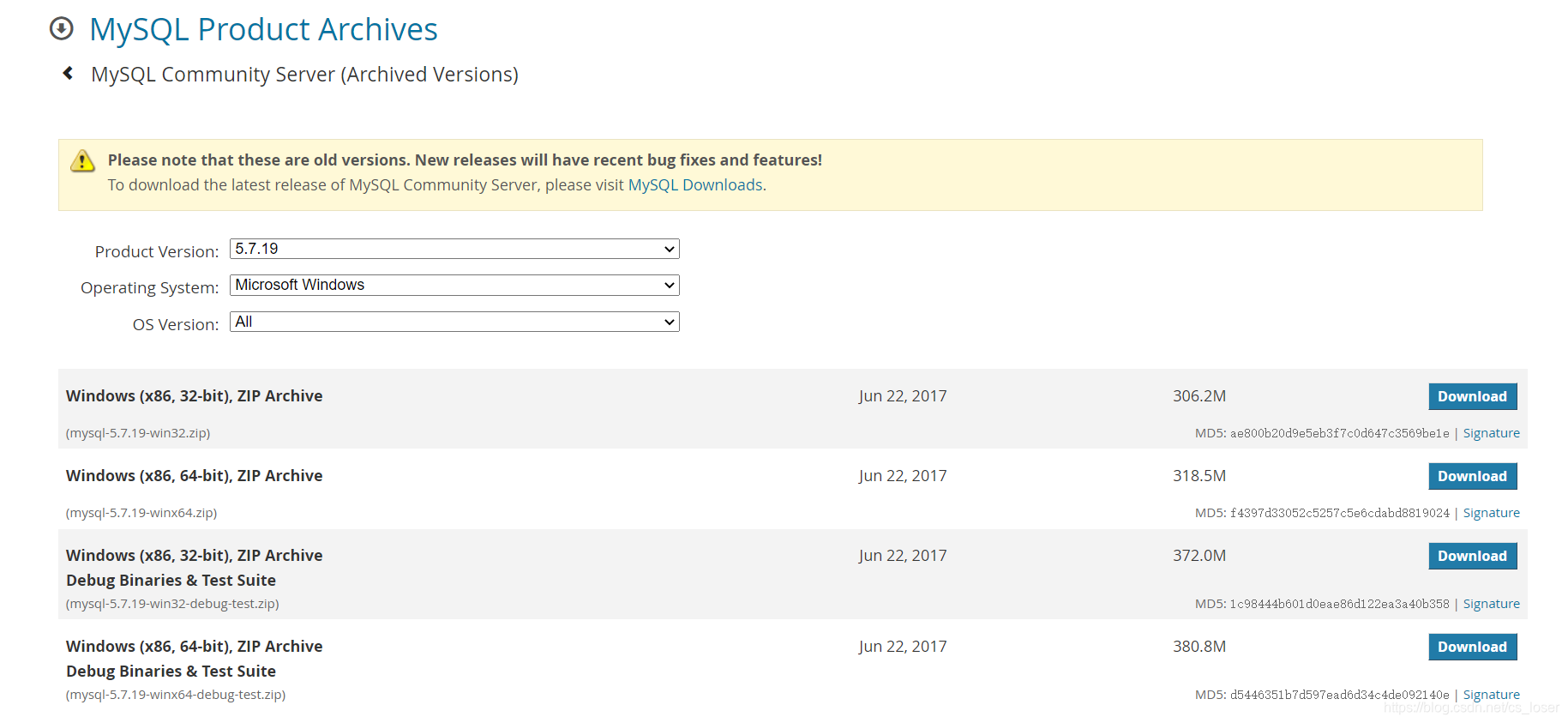
Task: Click the download circle icon beside MySQL Product Archives
Action: click(x=61, y=28)
